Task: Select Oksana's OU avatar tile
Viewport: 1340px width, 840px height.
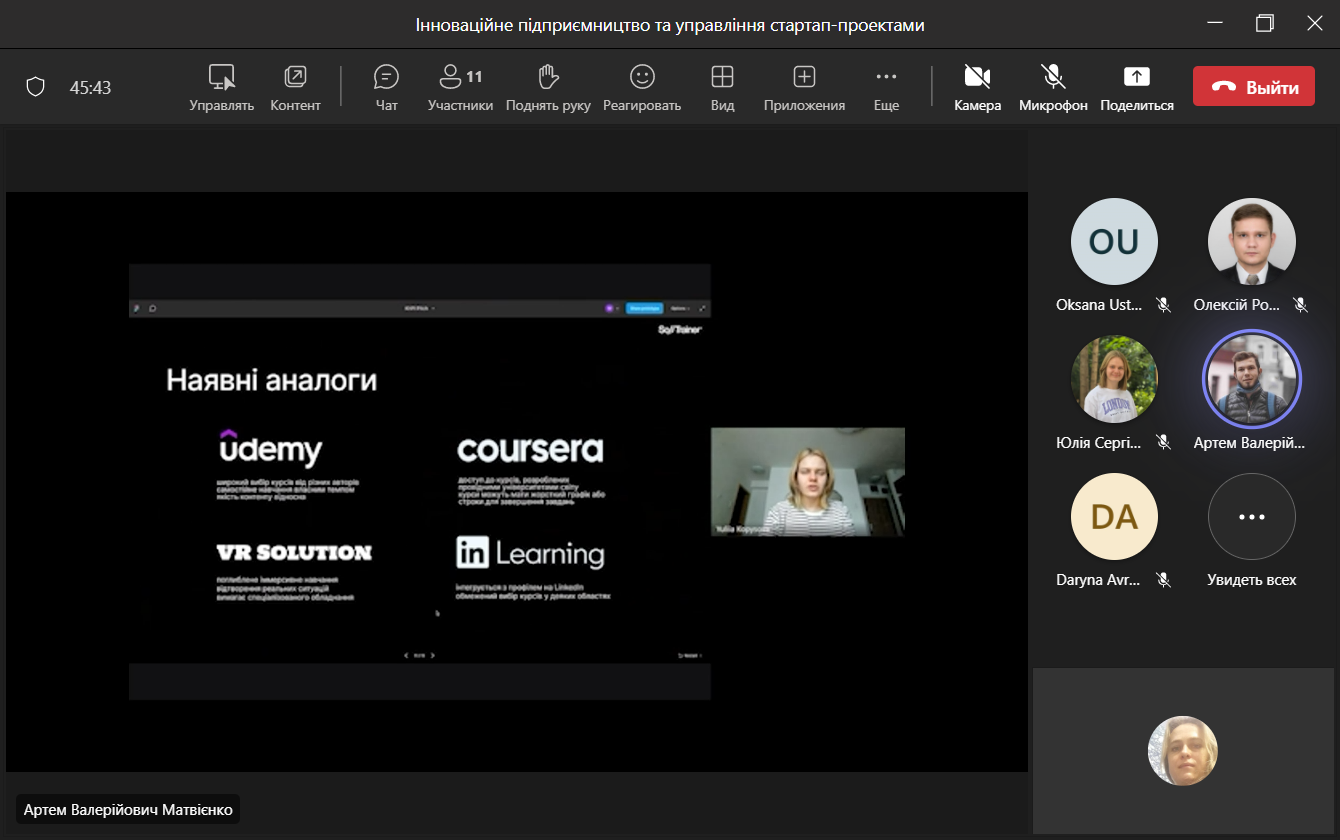Action: [x=1113, y=242]
